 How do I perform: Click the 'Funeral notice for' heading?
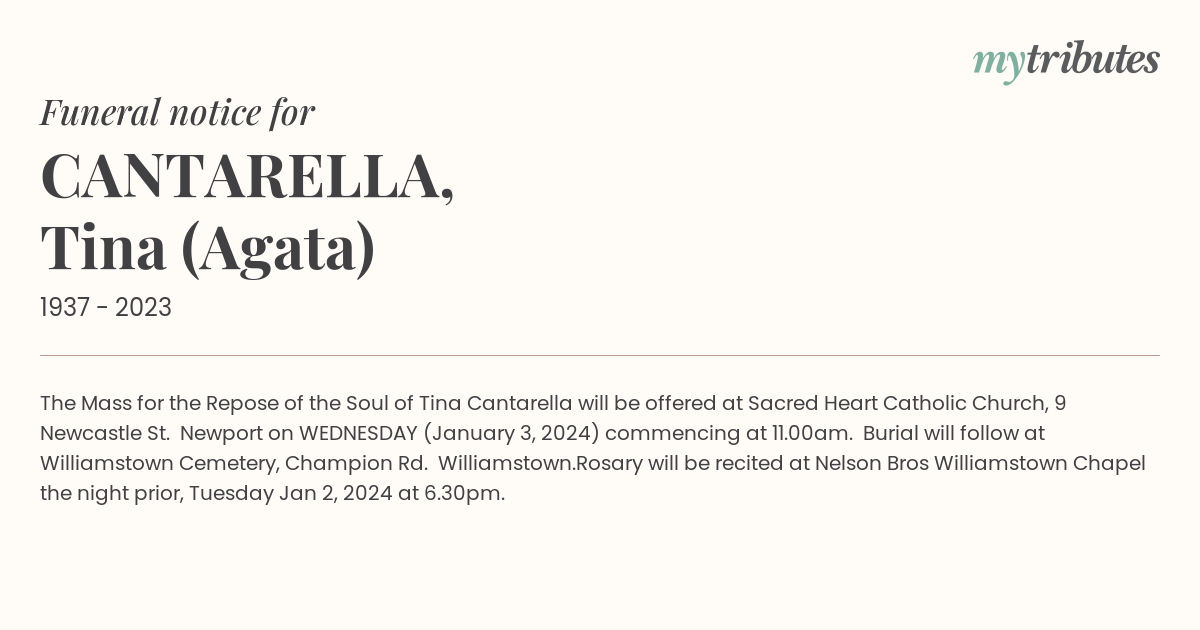(177, 113)
